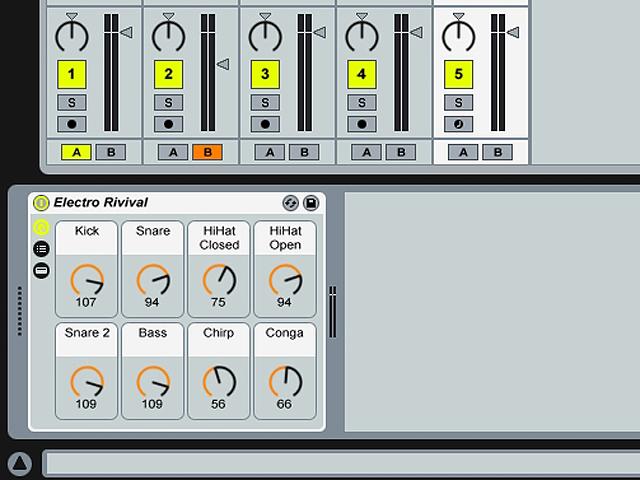Click the track 4 pan knob triangle
The image size is (640, 480).
tap(362, 16)
